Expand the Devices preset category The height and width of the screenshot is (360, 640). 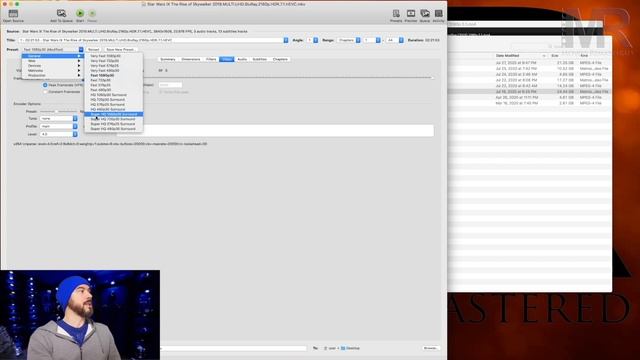(53, 66)
